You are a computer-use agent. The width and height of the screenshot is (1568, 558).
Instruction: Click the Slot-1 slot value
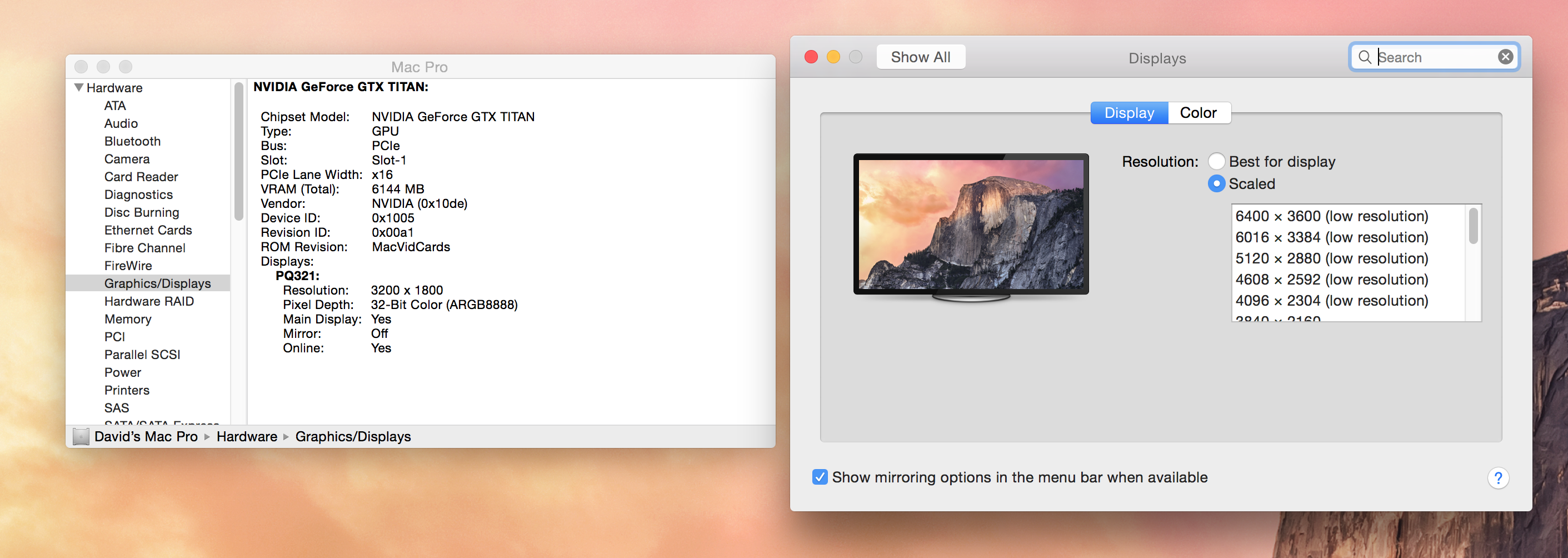click(389, 160)
